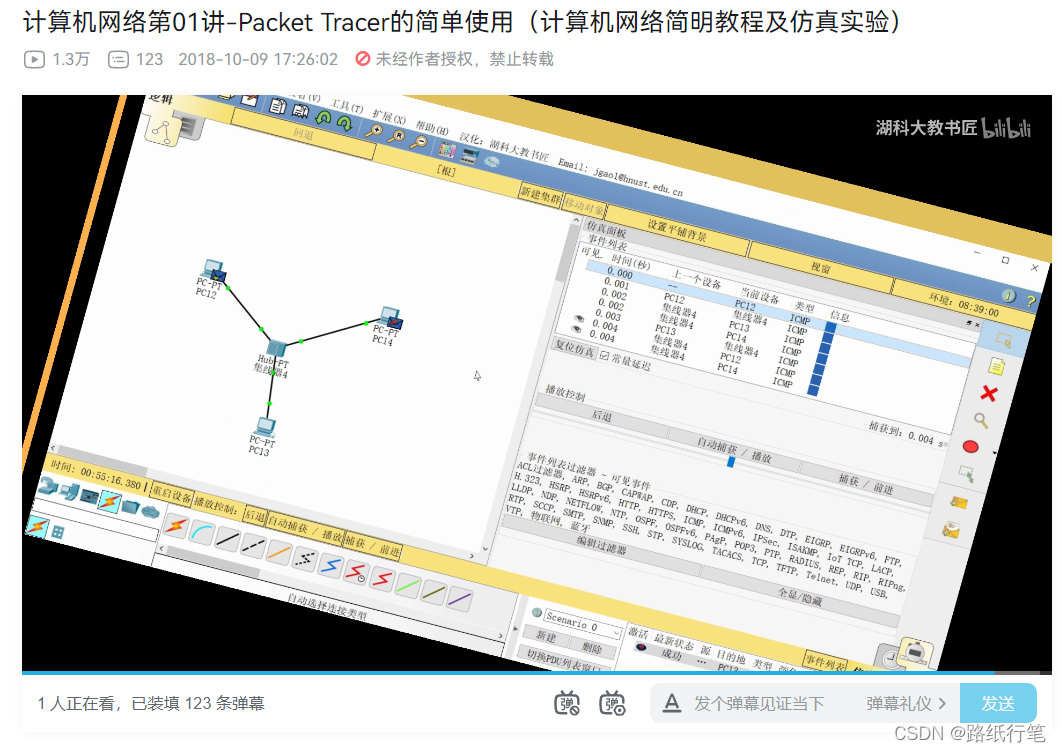Screen dimensions: 1061x752
Task: Click the inspect magnifier tool in sidebar
Action: (980, 420)
